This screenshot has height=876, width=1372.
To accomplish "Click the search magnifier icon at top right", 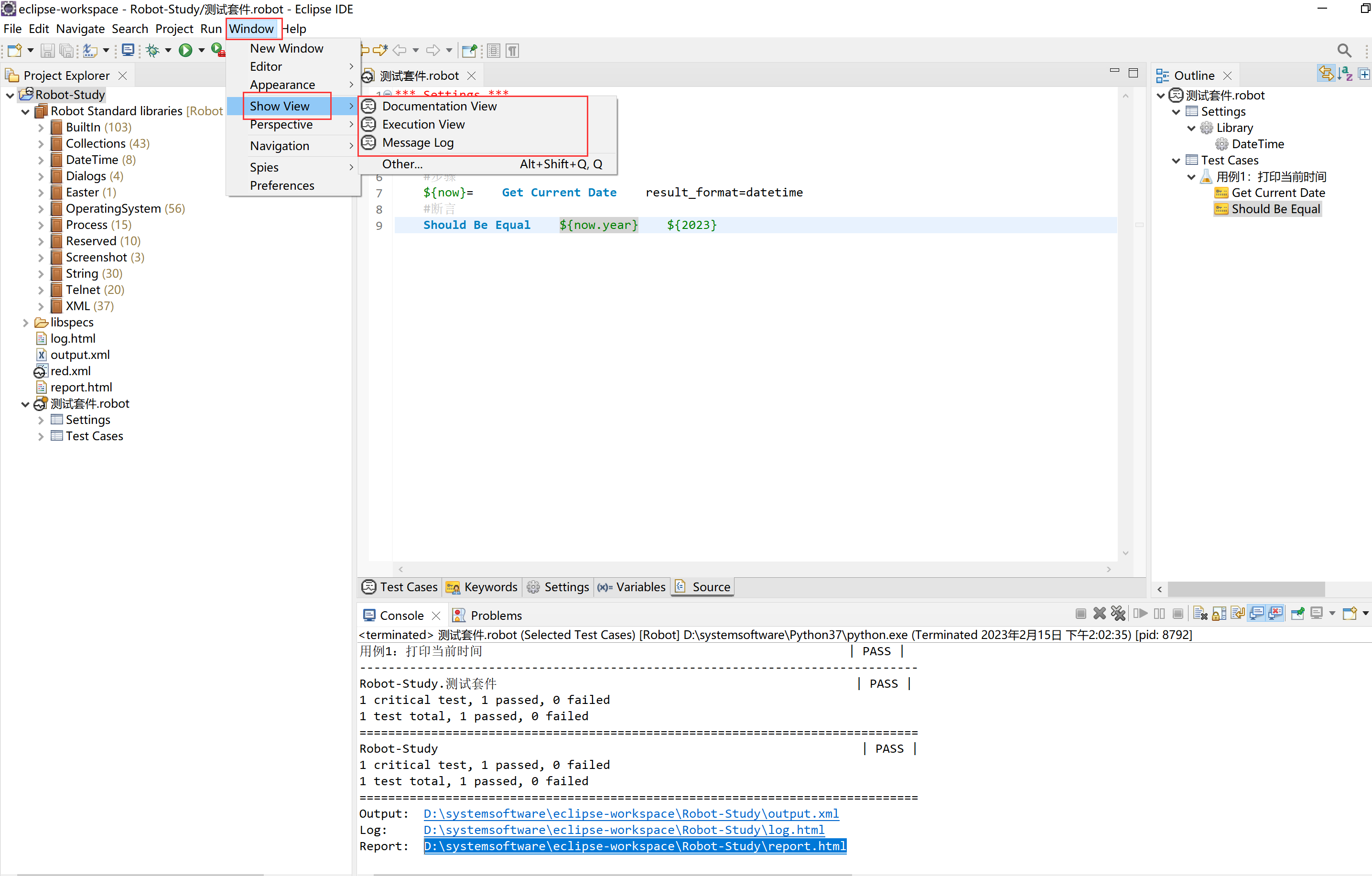I will coord(1343,50).
